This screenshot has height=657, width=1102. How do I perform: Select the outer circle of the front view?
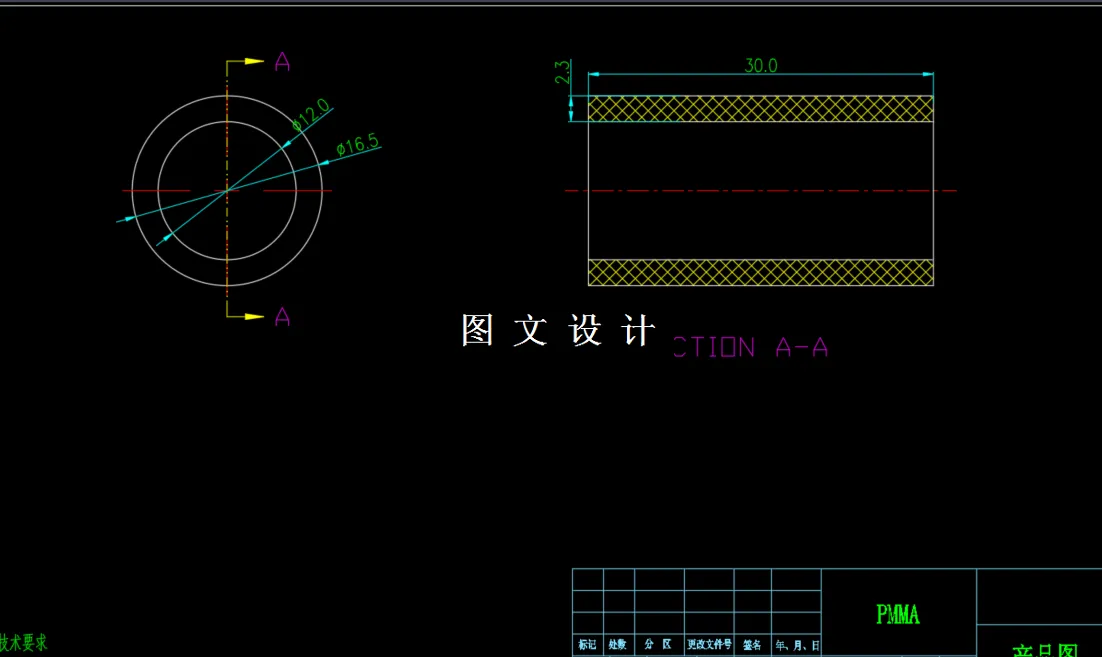click(227, 95)
